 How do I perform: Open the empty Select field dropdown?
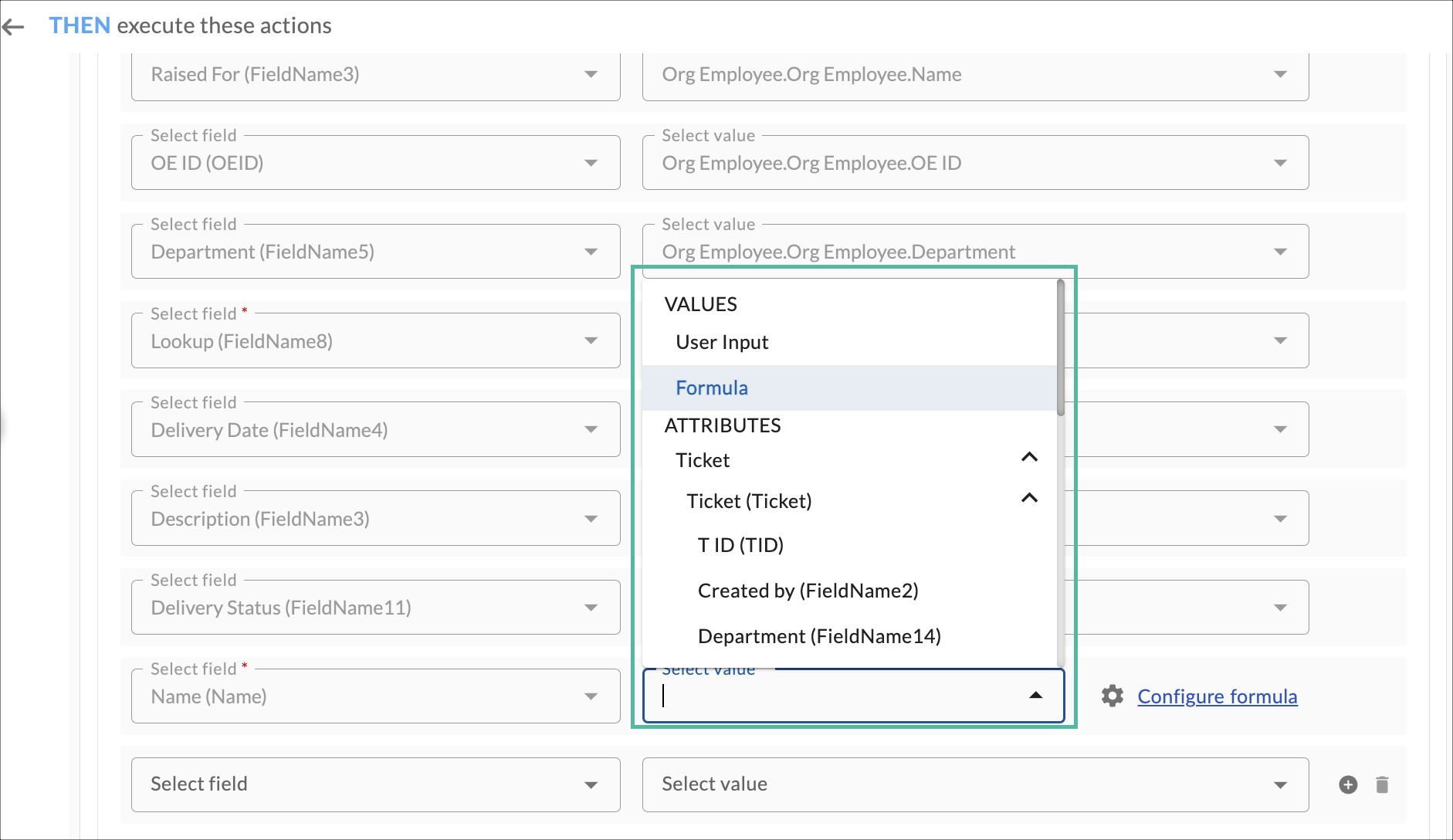pyautogui.click(x=375, y=784)
